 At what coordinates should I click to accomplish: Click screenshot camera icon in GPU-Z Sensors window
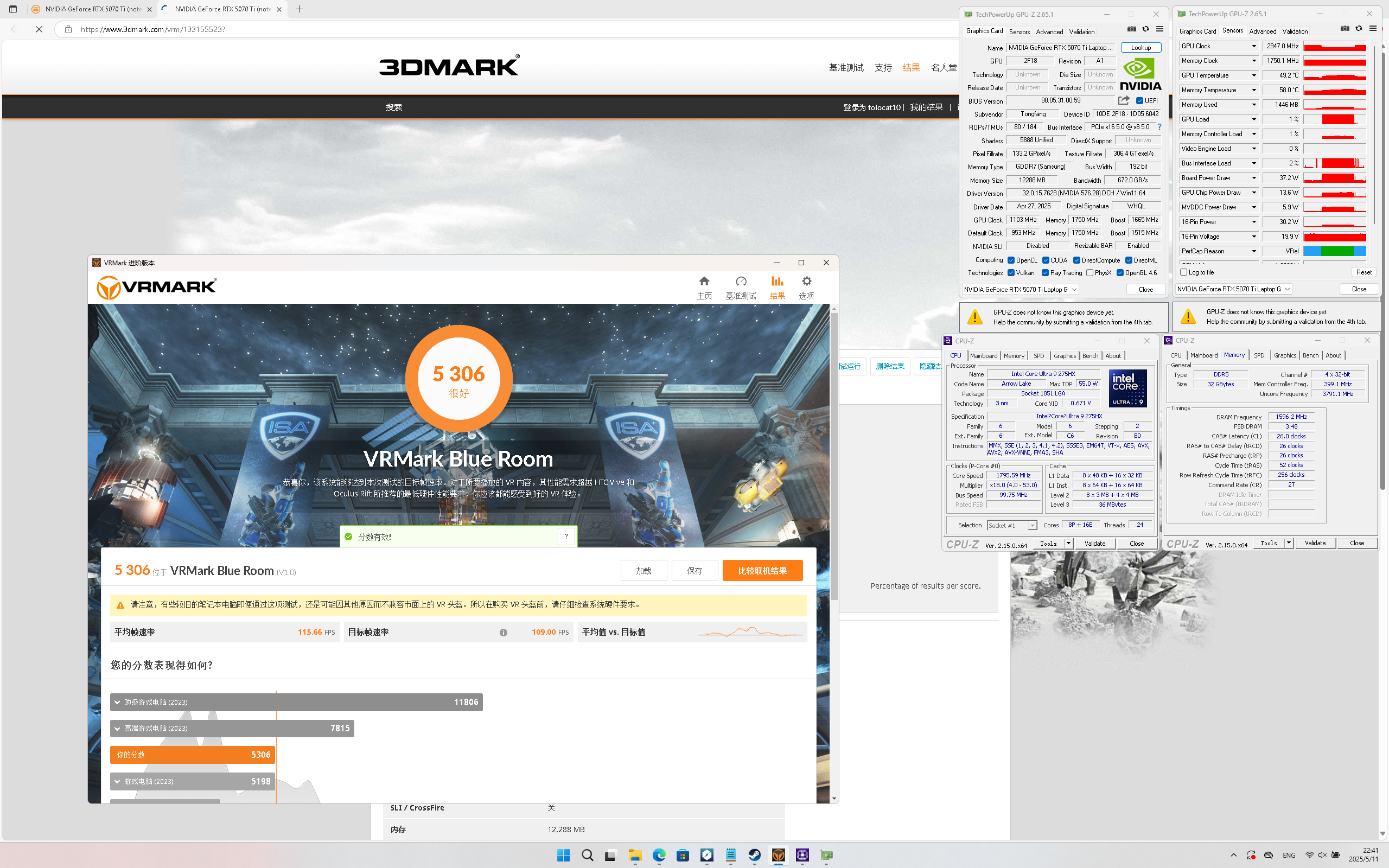click(x=1345, y=29)
